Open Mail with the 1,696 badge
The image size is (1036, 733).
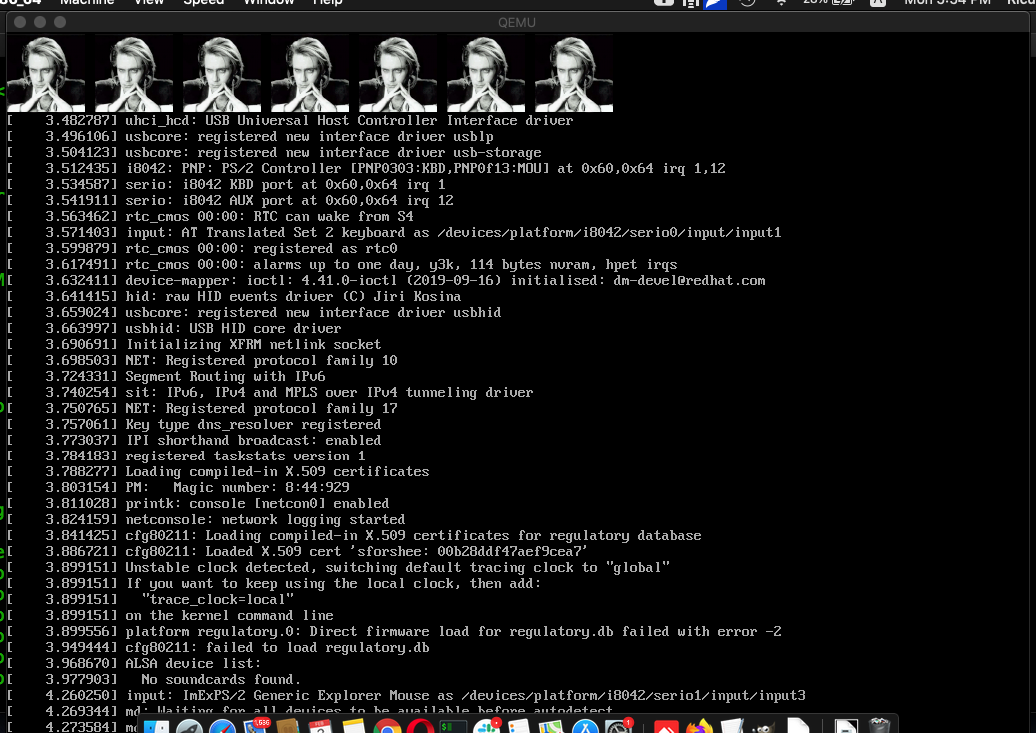(257, 726)
